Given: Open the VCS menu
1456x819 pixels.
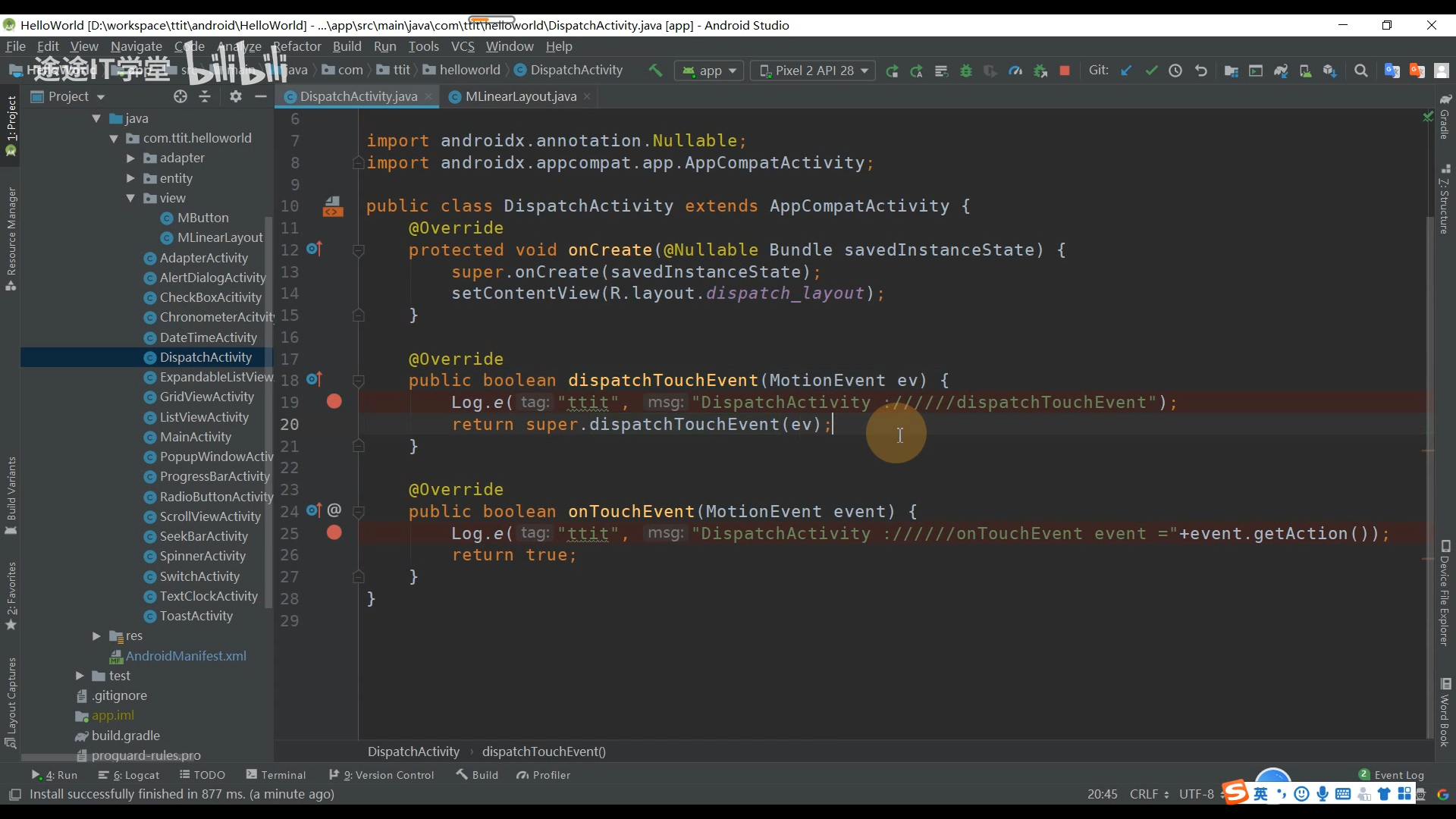Looking at the screenshot, I should click(463, 46).
